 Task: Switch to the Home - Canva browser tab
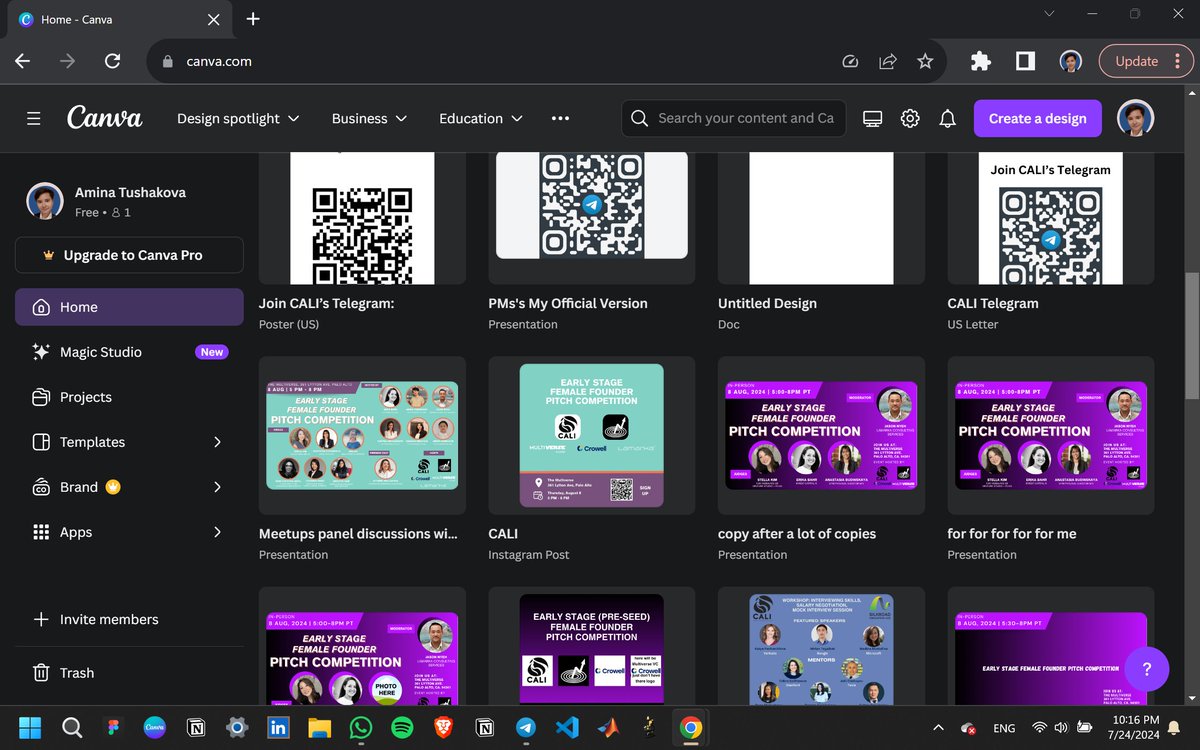(x=119, y=19)
